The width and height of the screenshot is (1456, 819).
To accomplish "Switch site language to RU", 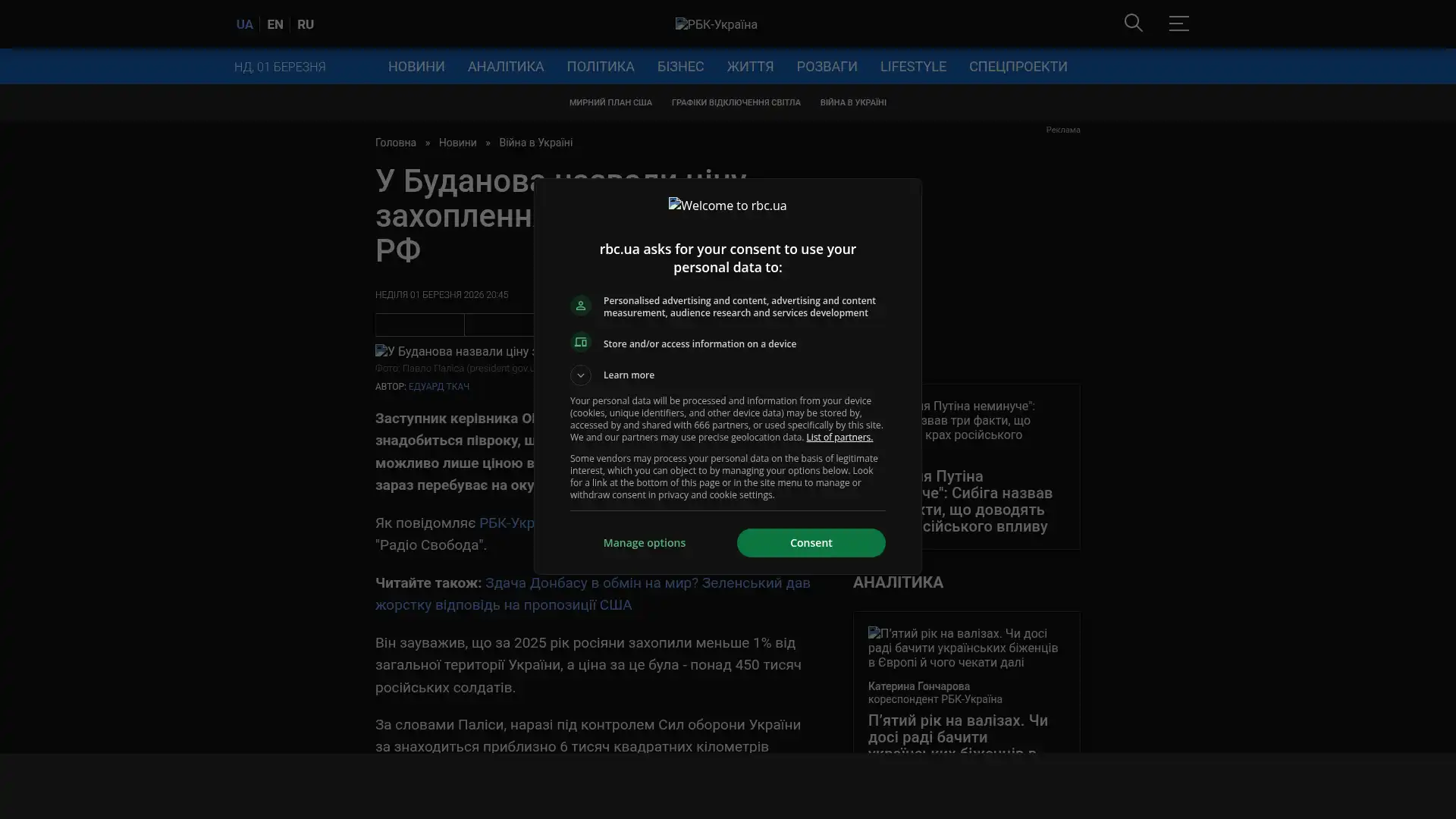I will click(x=305, y=24).
